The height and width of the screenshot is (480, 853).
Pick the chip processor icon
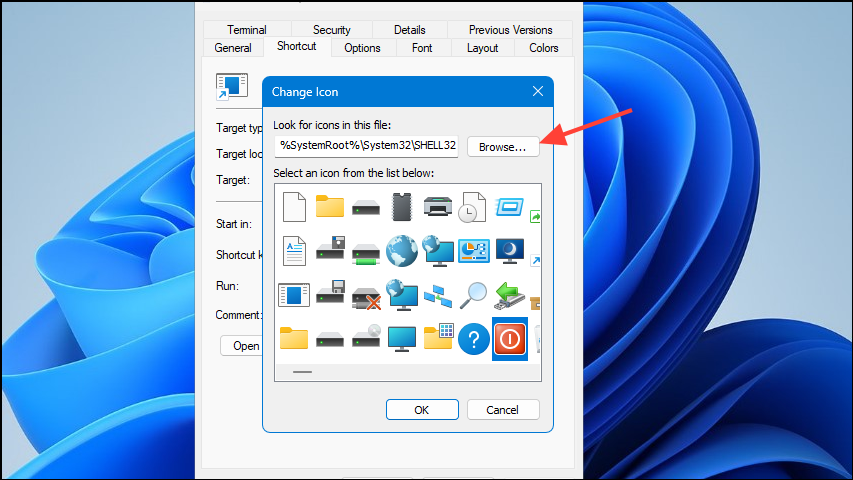(x=402, y=207)
